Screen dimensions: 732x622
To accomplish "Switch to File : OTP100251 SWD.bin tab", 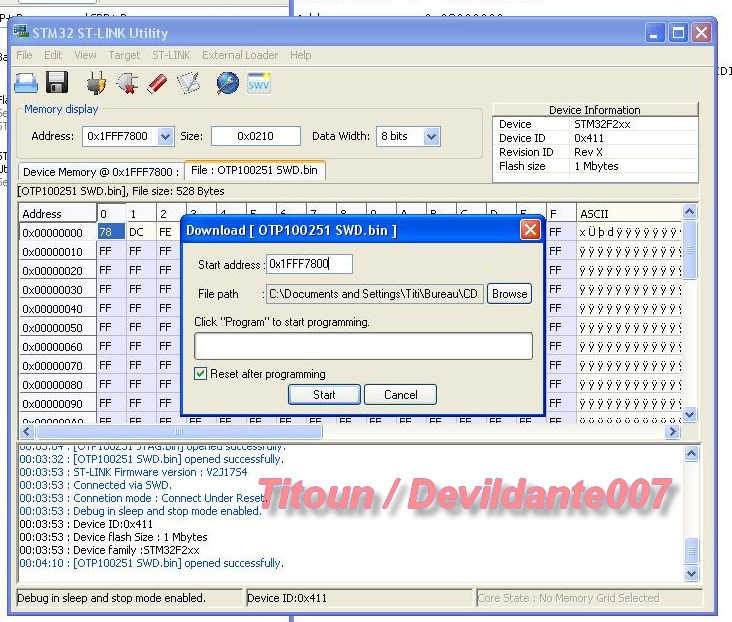I will pyautogui.click(x=255, y=170).
